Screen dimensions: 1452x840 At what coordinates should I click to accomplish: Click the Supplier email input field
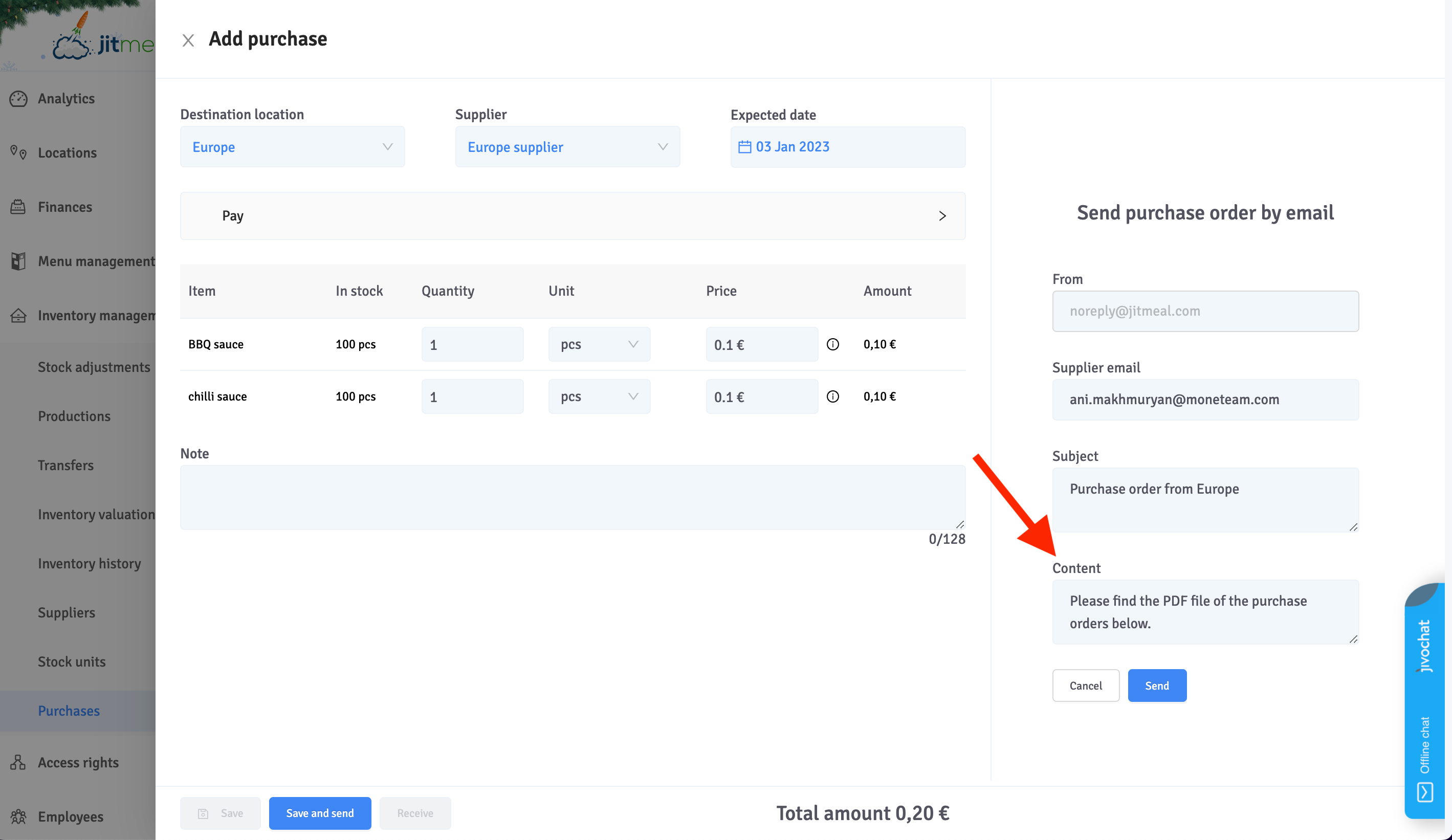pos(1205,399)
